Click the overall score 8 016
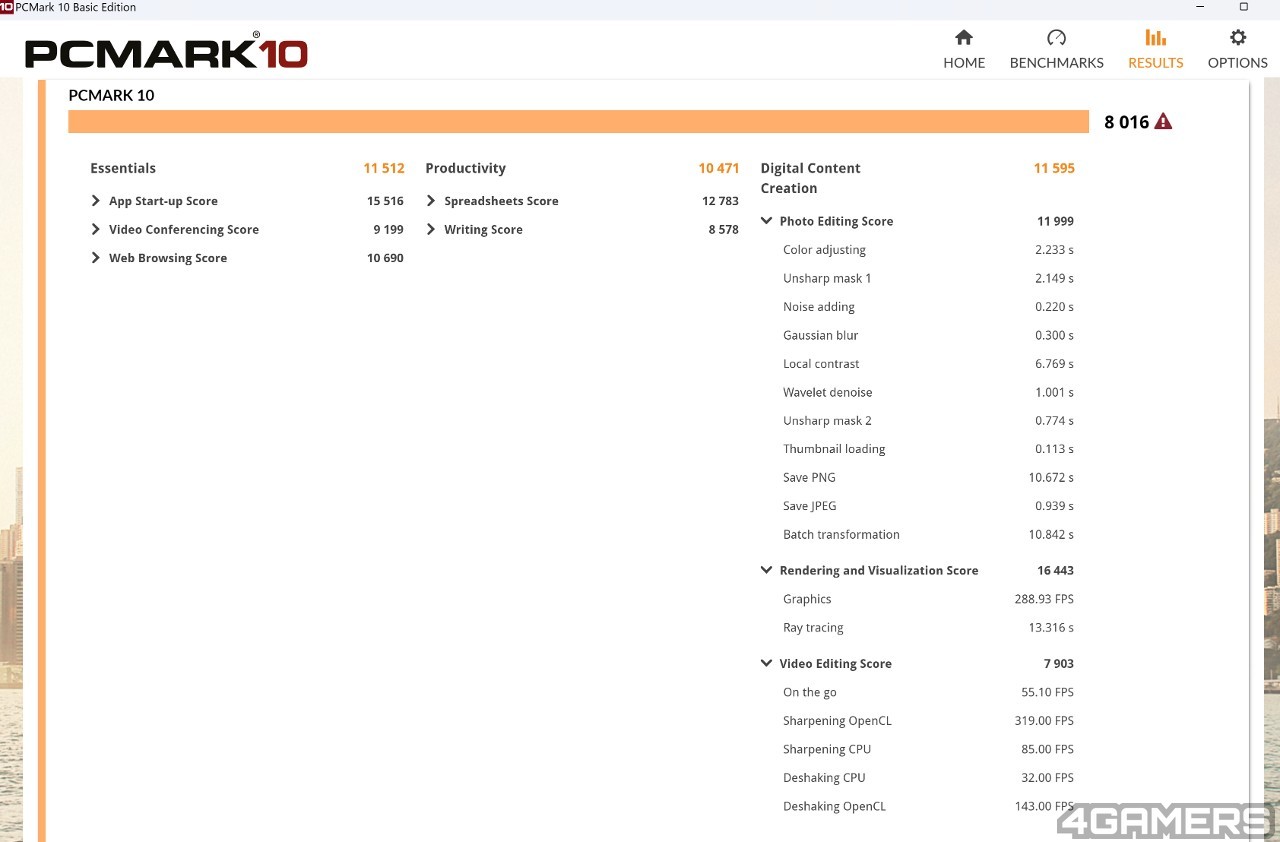 (x=1127, y=122)
